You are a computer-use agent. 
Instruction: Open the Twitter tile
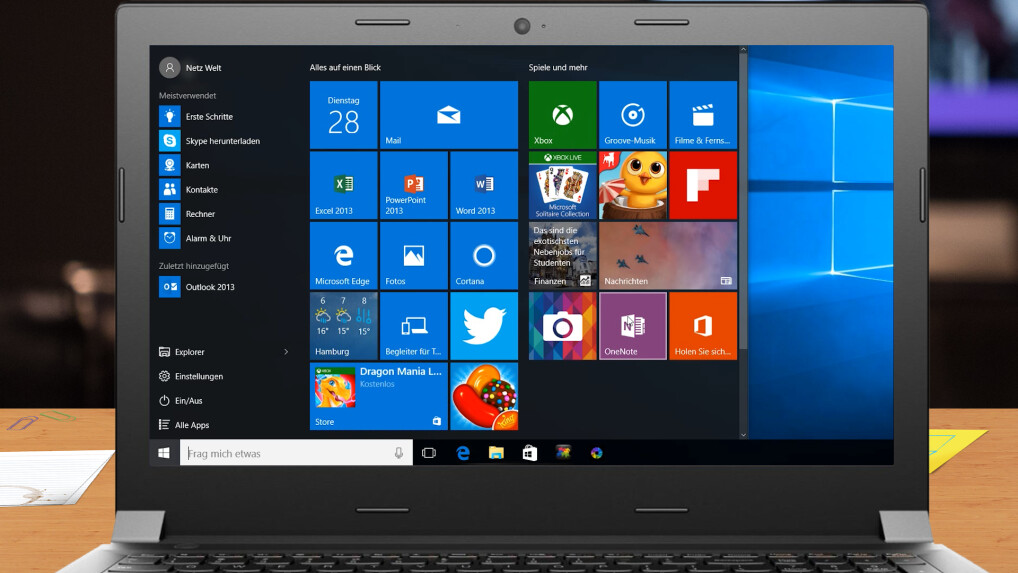point(484,326)
